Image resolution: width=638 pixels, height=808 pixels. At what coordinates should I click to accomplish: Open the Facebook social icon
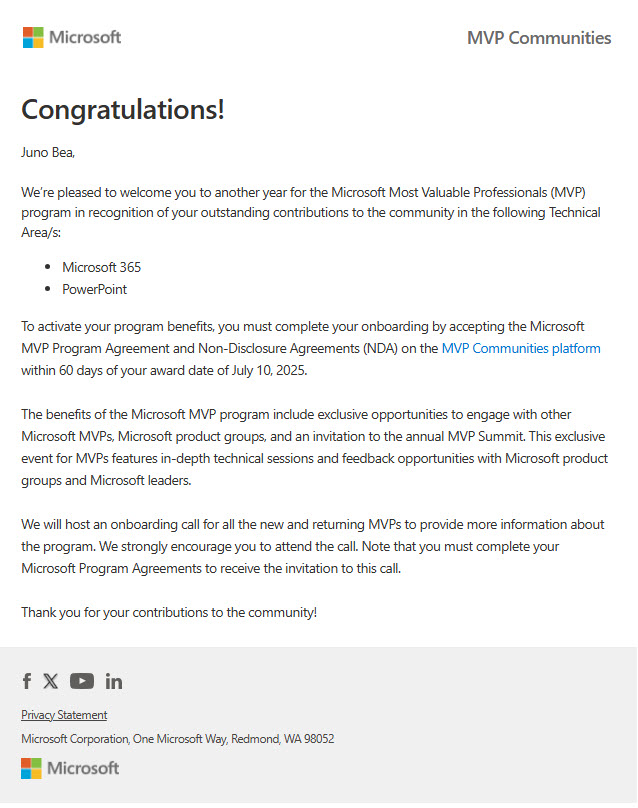(27, 681)
